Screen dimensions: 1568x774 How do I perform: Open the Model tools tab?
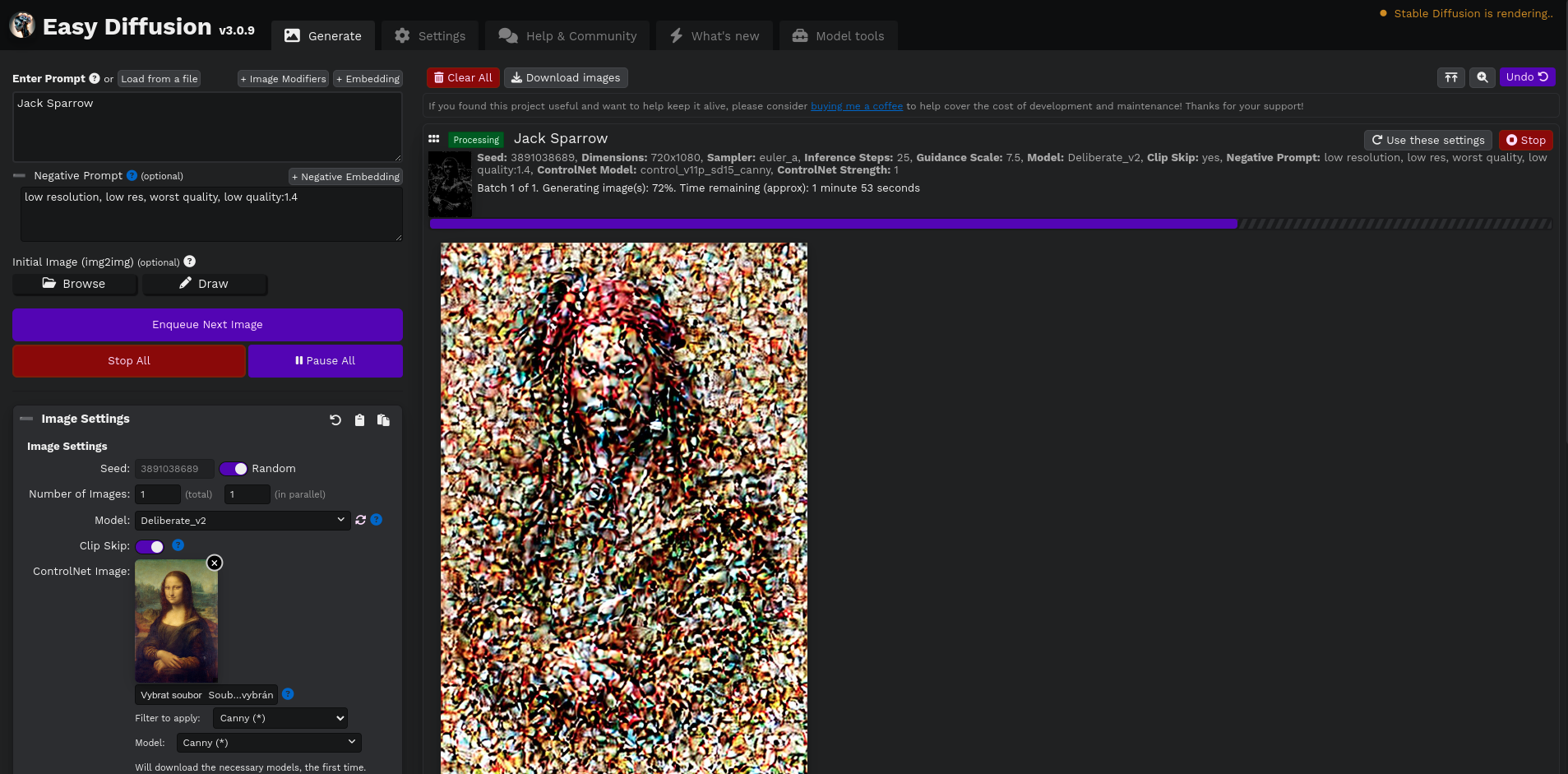(838, 36)
